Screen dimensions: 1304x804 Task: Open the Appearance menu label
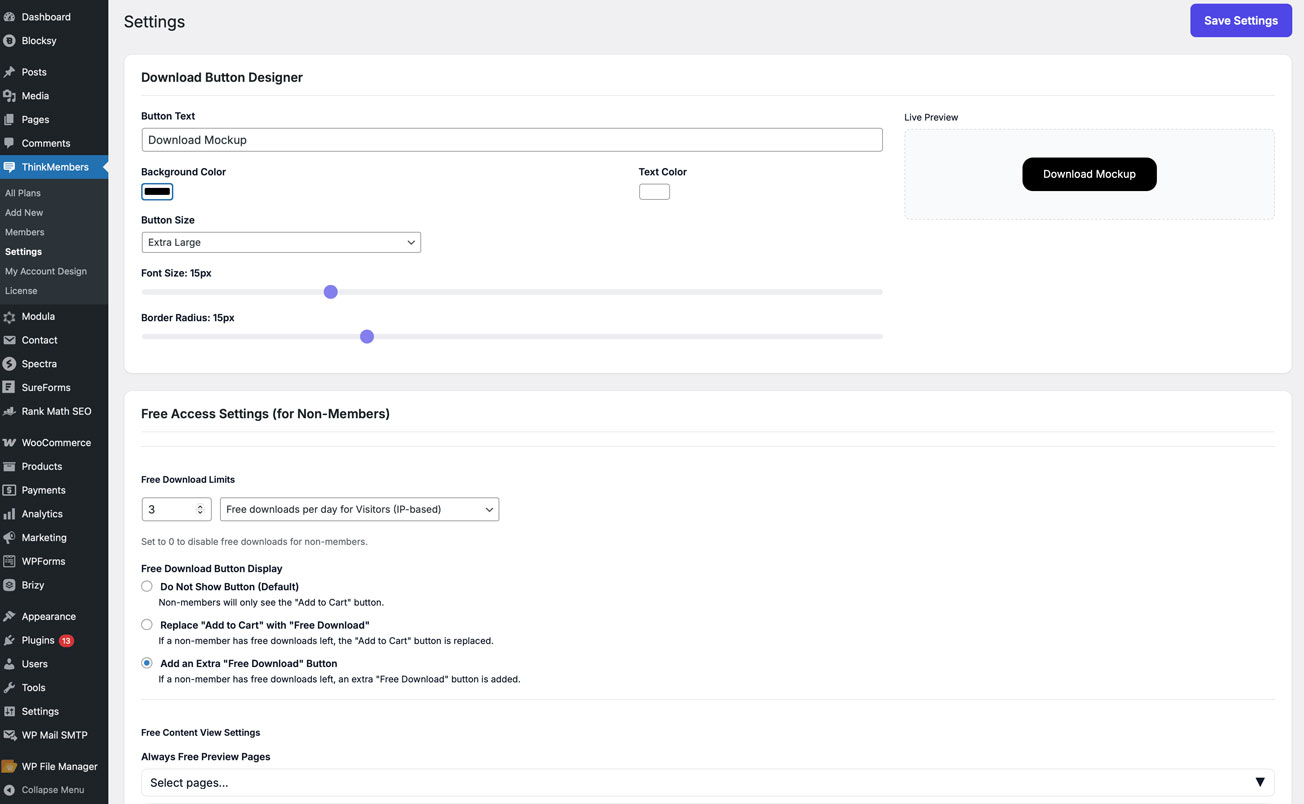point(49,617)
